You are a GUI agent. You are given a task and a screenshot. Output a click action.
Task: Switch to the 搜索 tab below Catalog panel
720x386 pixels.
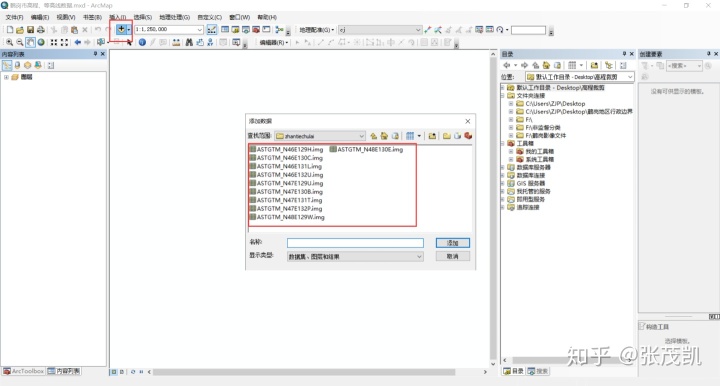(x=538, y=371)
